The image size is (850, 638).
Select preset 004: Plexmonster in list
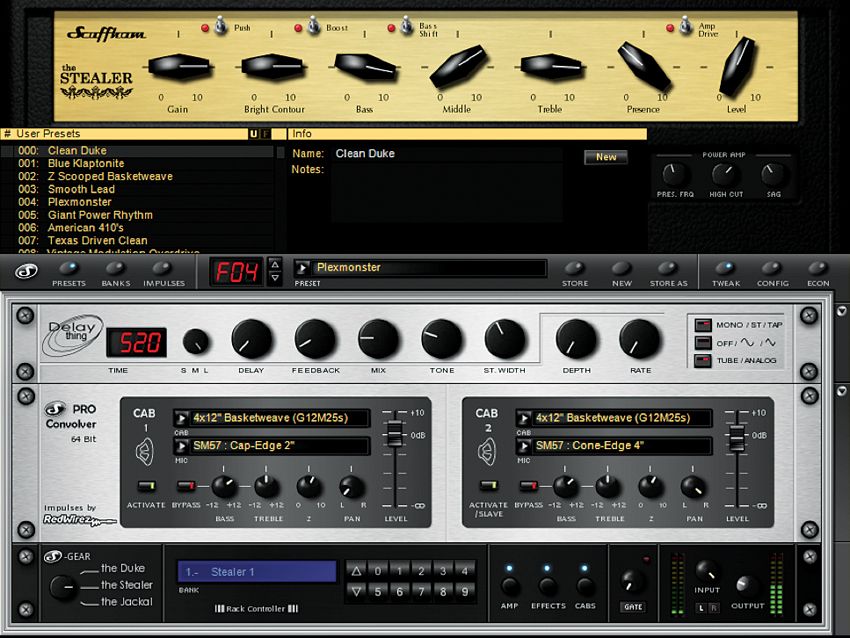tap(137, 202)
